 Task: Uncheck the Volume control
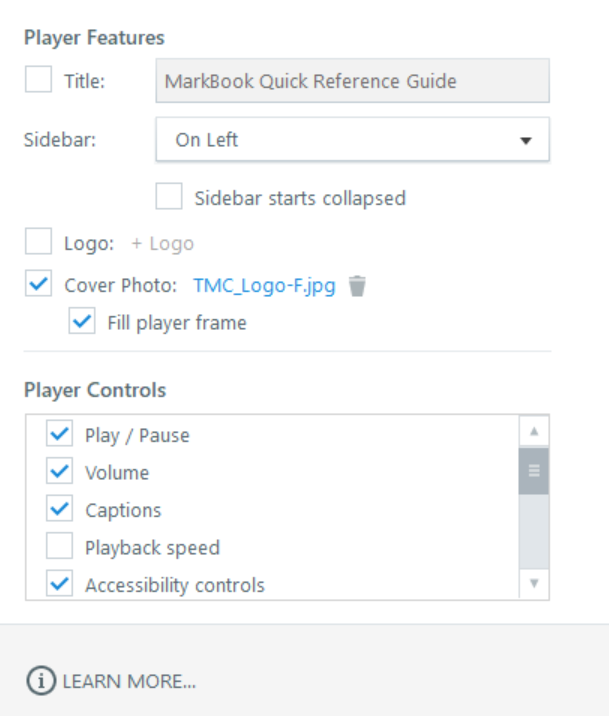tap(60, 472)
